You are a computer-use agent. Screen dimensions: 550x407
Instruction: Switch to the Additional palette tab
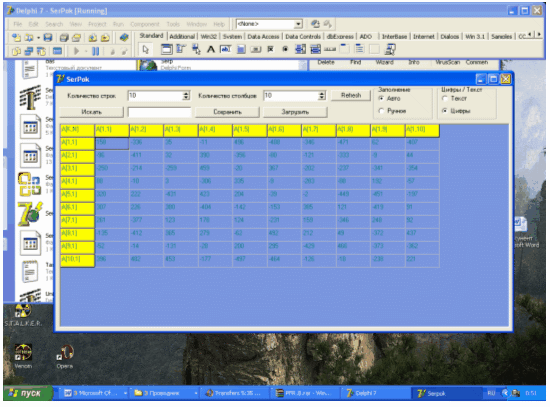pyautogui.click(x=182, y=36)
